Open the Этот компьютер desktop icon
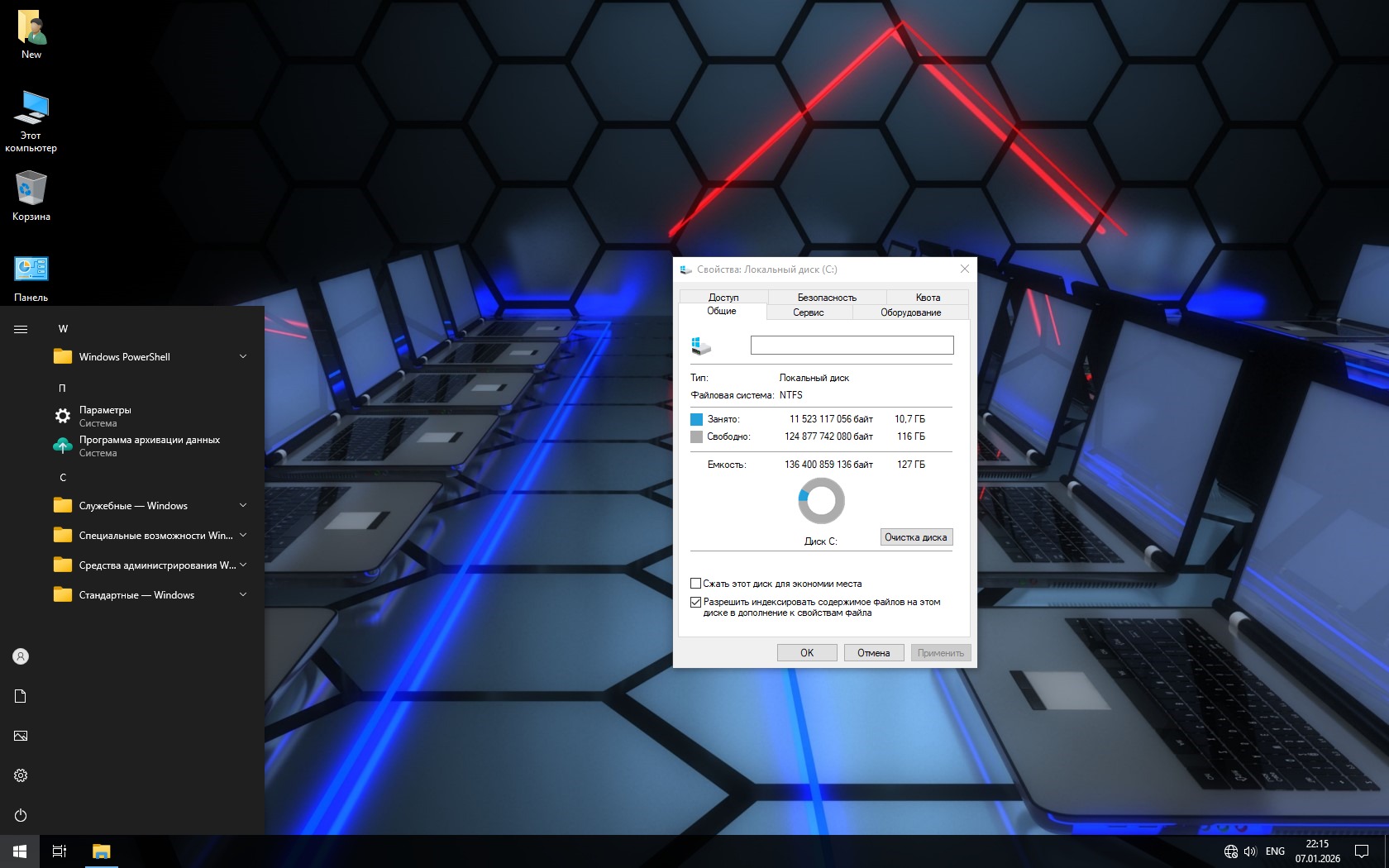Viewport: 1389px width, 868px height. pyautogui.click(x=31, y=121)
